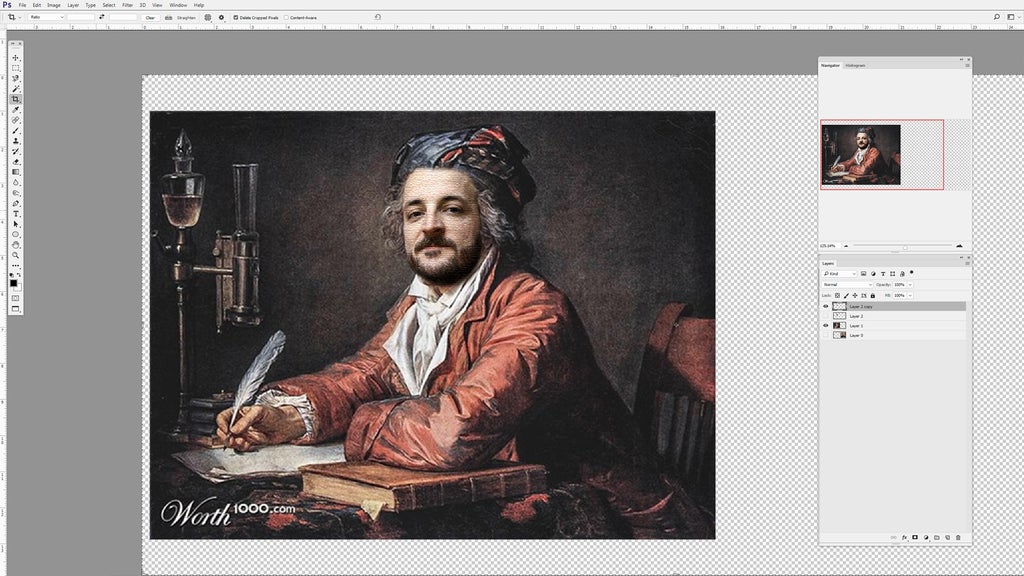Select the History Brush tool
The height and width of the screenshot is (576, 1024).
(16, 152)
